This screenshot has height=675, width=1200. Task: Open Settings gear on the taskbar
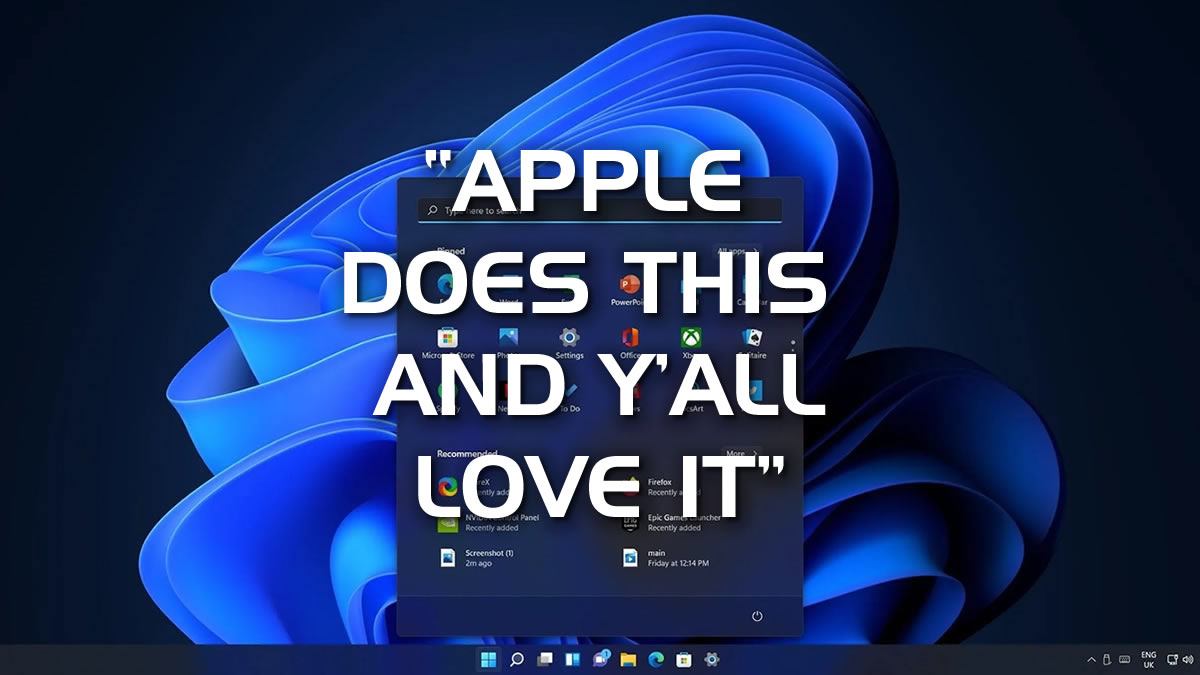(x=712, y=659)
